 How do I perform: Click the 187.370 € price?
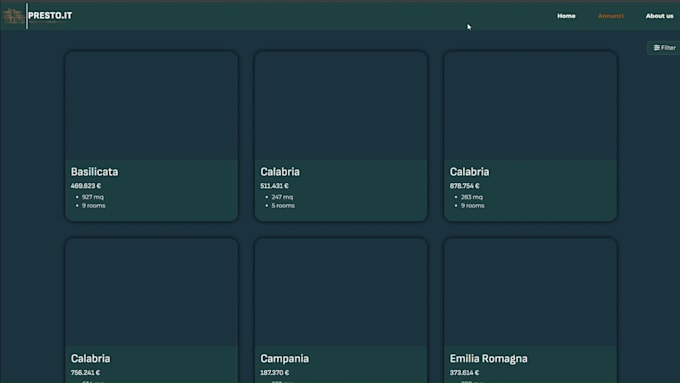tap(275, 373)
